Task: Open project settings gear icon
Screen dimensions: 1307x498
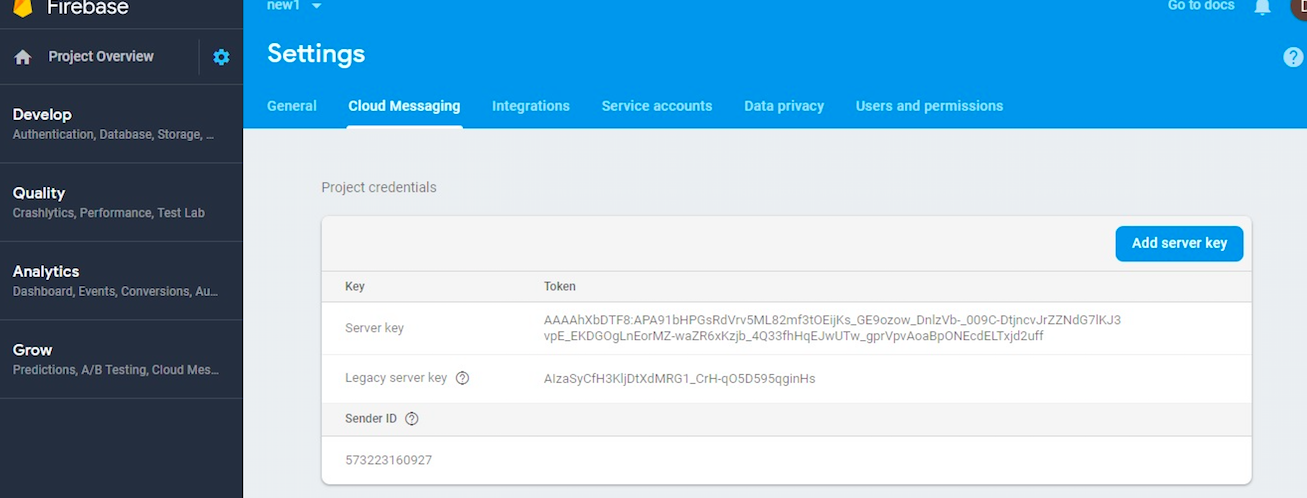Action: [221, 57]
